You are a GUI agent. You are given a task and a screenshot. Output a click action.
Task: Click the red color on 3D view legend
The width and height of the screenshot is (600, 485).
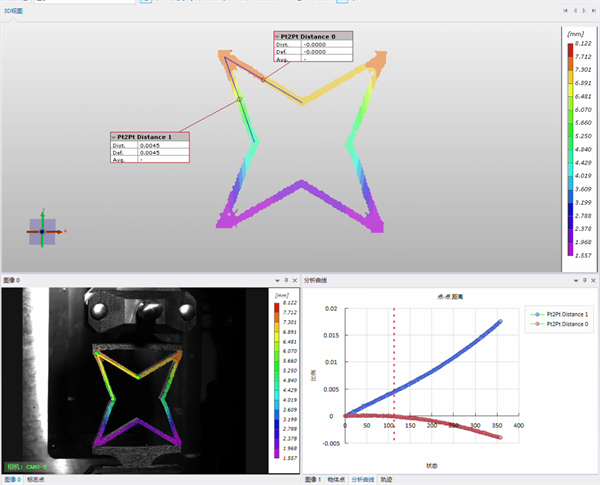(570, 50)
